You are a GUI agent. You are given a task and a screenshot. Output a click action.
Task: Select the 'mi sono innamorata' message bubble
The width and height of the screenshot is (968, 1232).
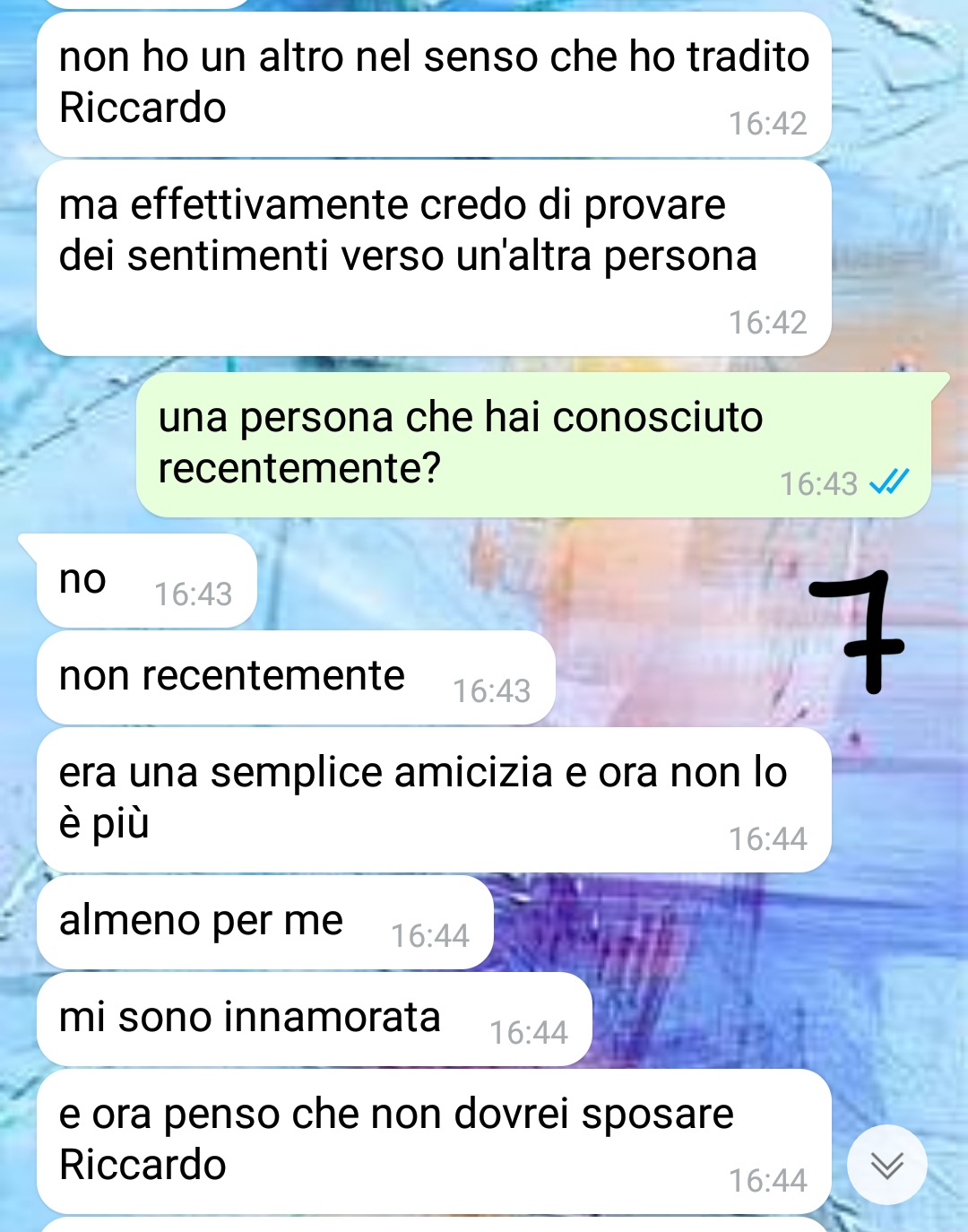coord(314,1019)
